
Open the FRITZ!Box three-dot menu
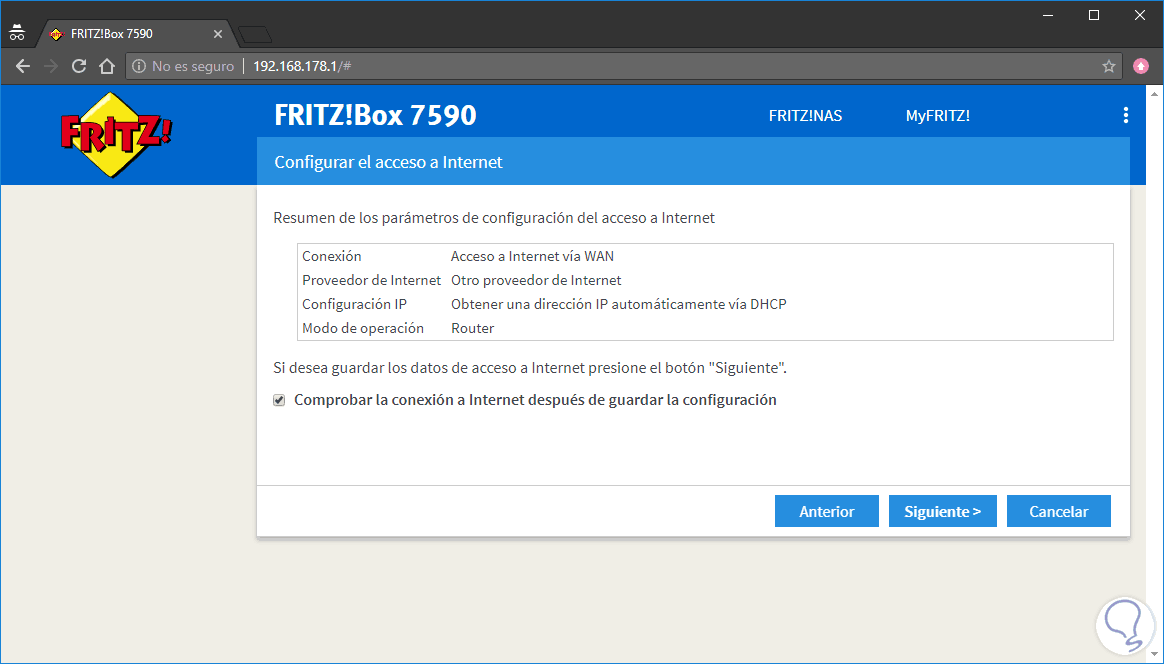pos(1125,115)
